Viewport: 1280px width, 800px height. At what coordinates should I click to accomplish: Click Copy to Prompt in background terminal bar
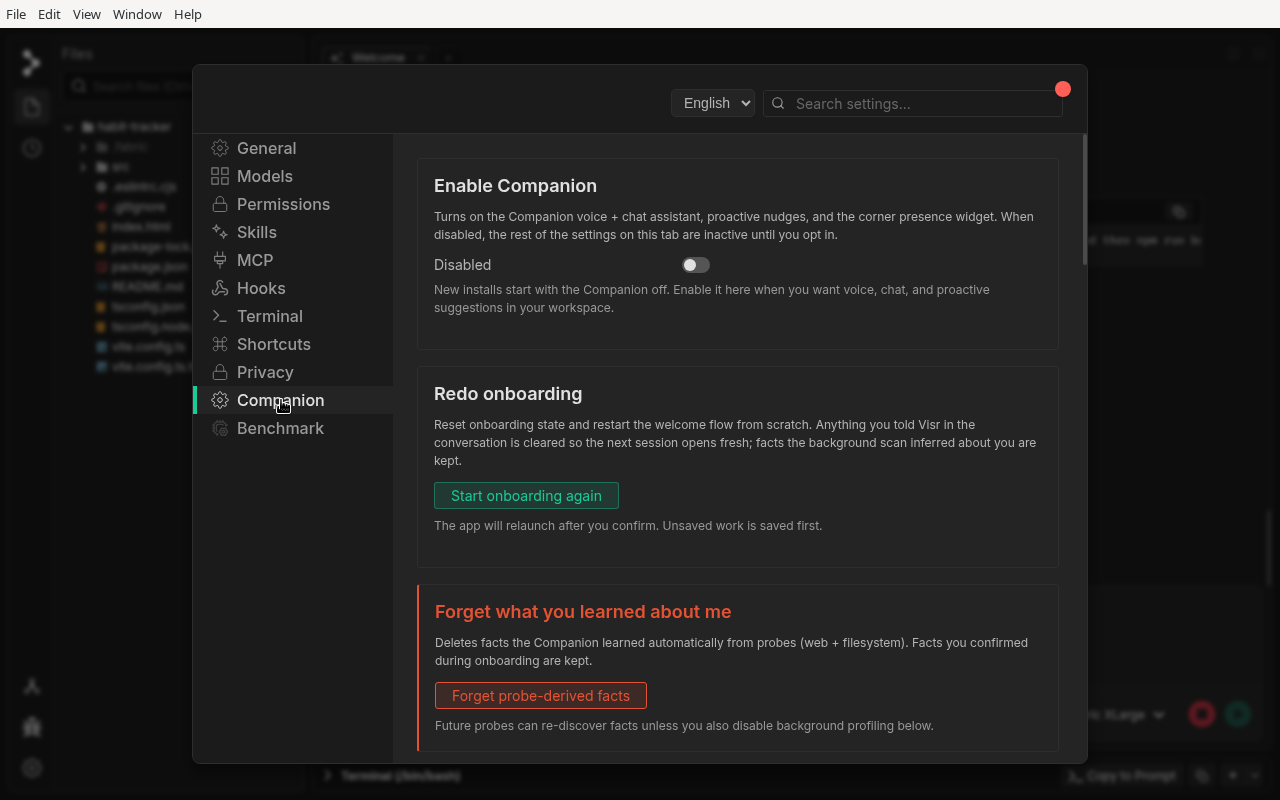1123,775
